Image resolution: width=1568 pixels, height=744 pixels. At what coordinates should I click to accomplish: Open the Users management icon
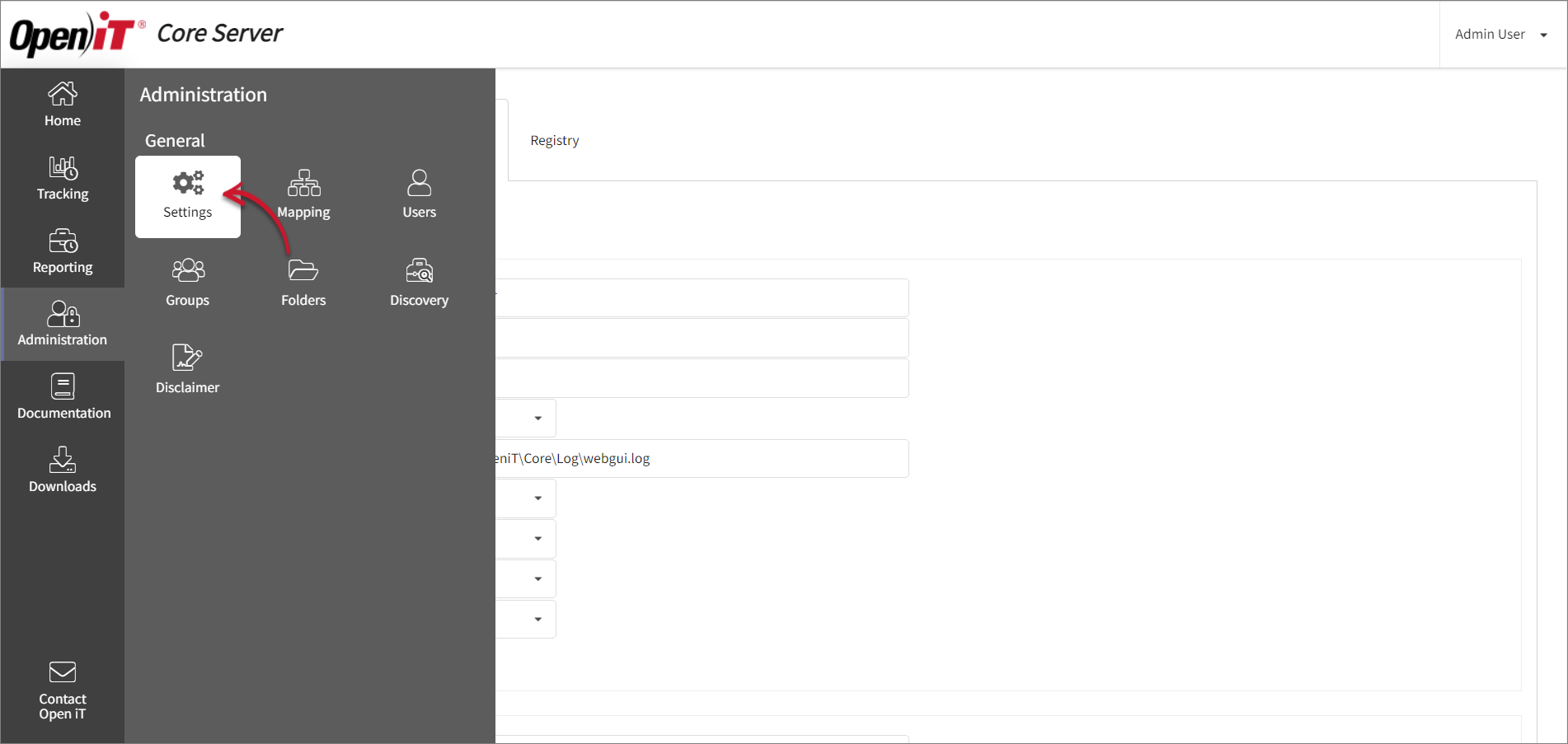[x=419, y=194]
